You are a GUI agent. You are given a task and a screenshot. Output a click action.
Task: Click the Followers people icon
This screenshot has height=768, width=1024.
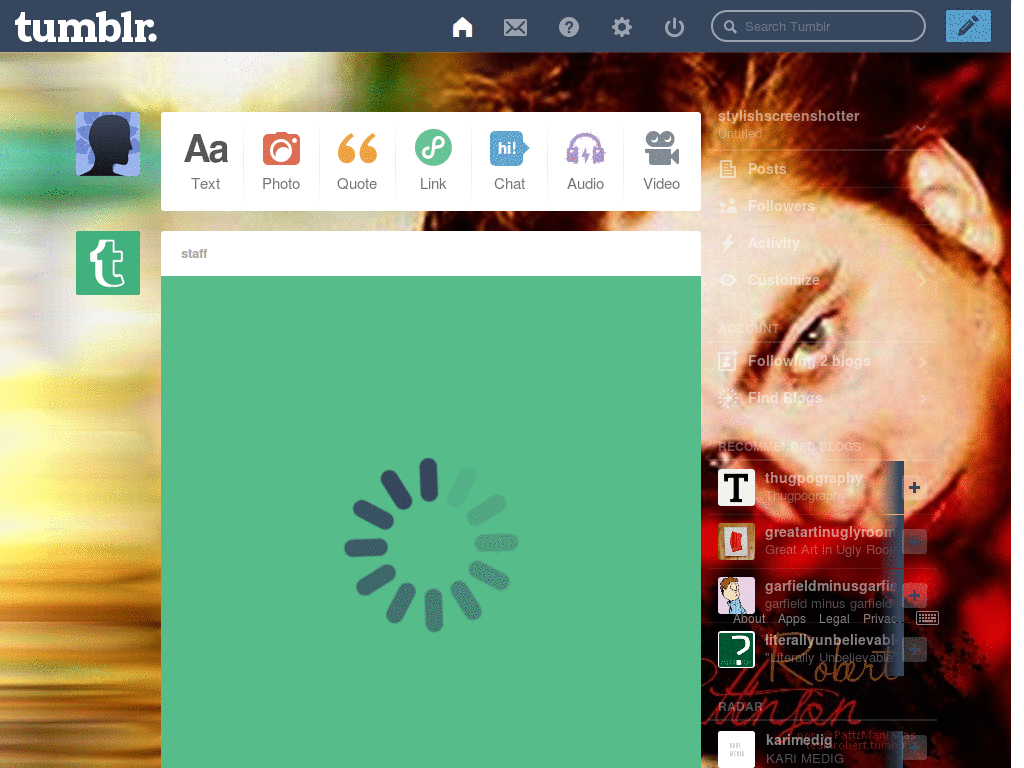728,206
